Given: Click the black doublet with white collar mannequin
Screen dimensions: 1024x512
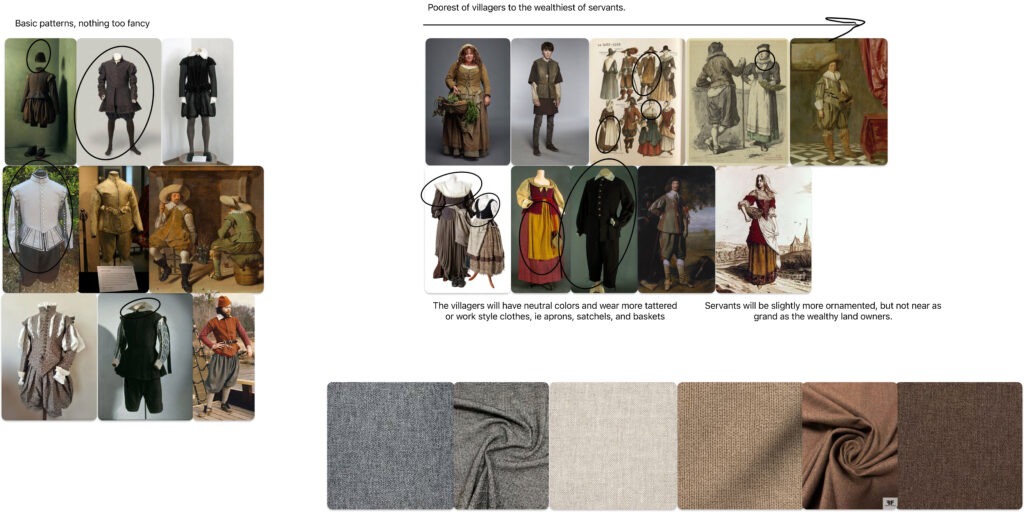Looking at the screenshot, I should pos(197,101).
